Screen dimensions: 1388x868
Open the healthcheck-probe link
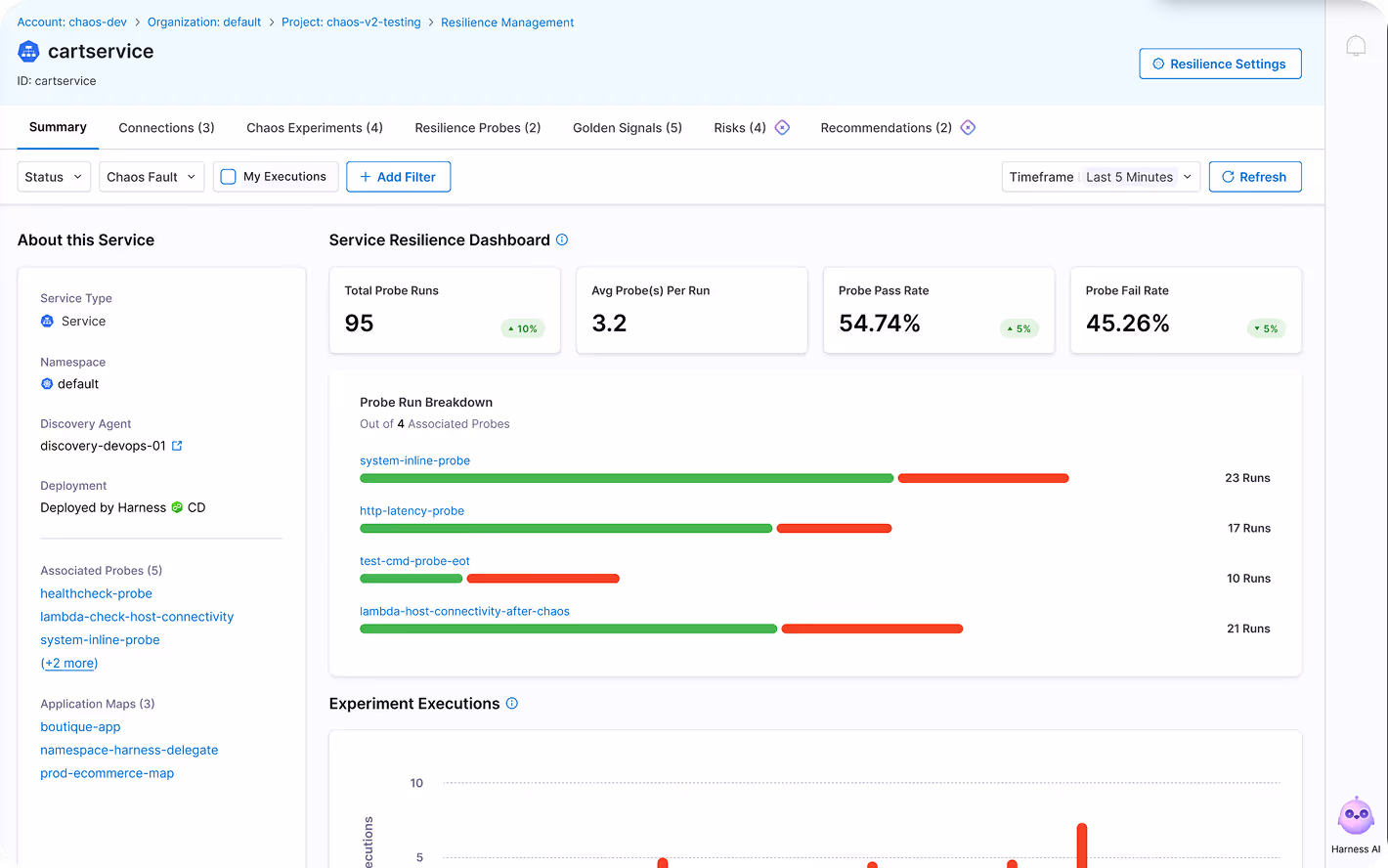click(x=96, y=593)
